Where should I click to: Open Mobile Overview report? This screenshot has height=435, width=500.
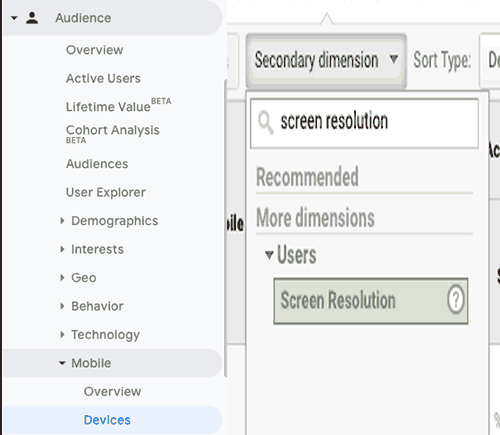112,392
